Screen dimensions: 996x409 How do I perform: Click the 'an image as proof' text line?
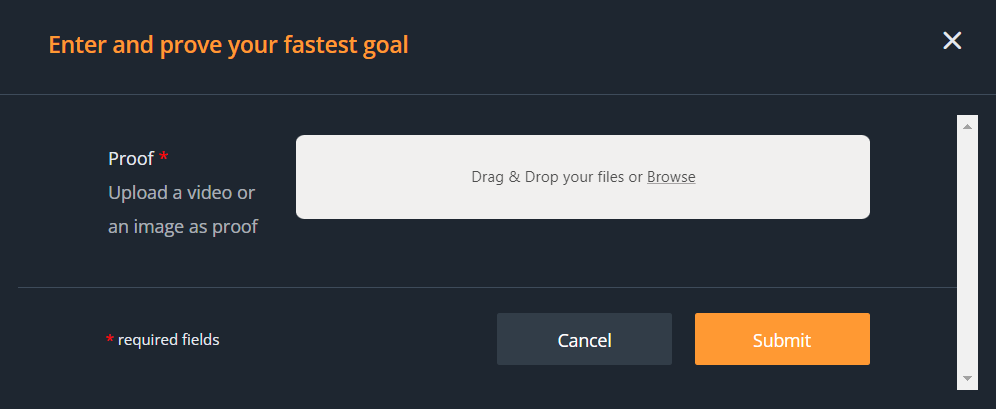coord(183,227)
